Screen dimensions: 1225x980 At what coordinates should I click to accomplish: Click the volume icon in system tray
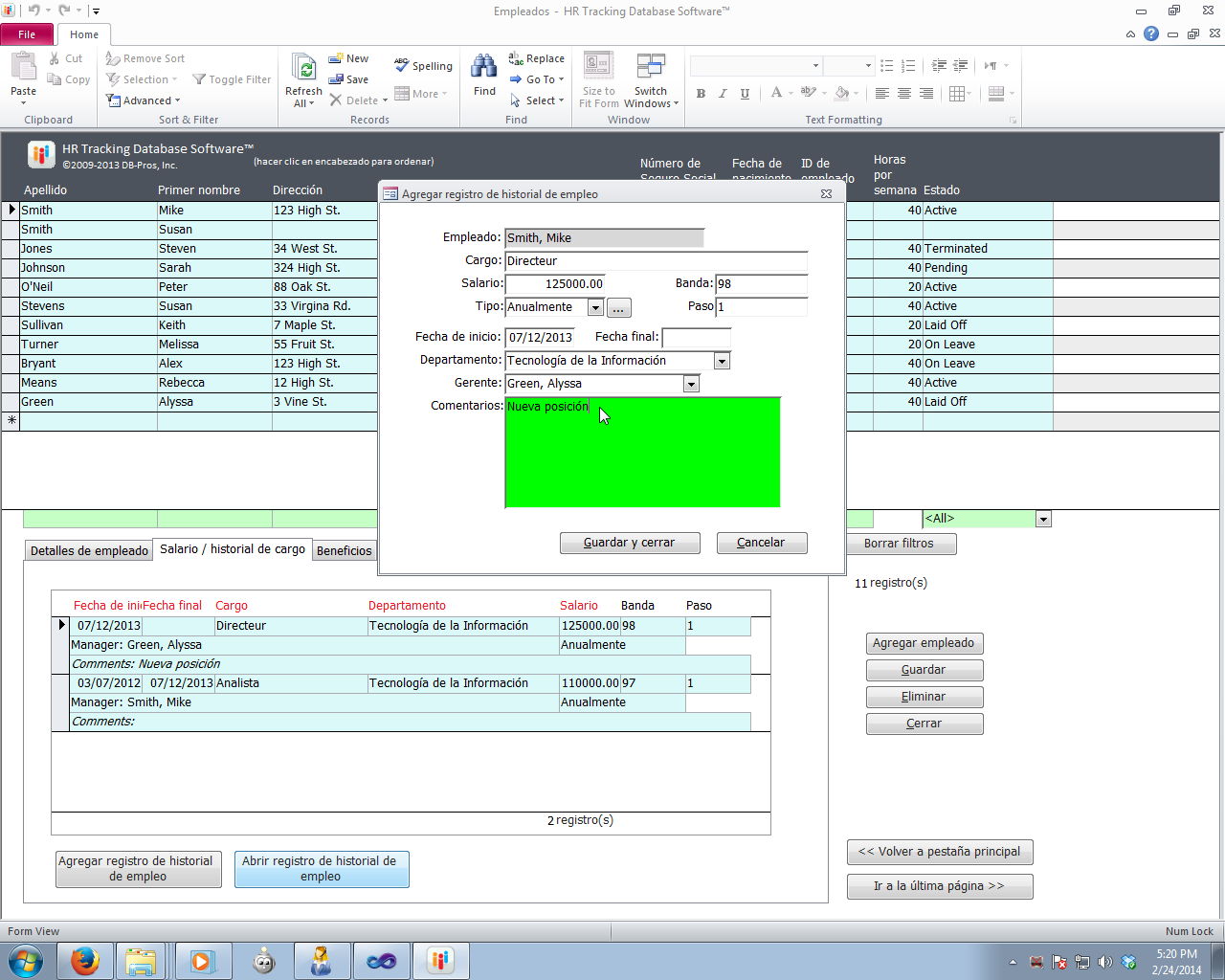point(1104,962)
